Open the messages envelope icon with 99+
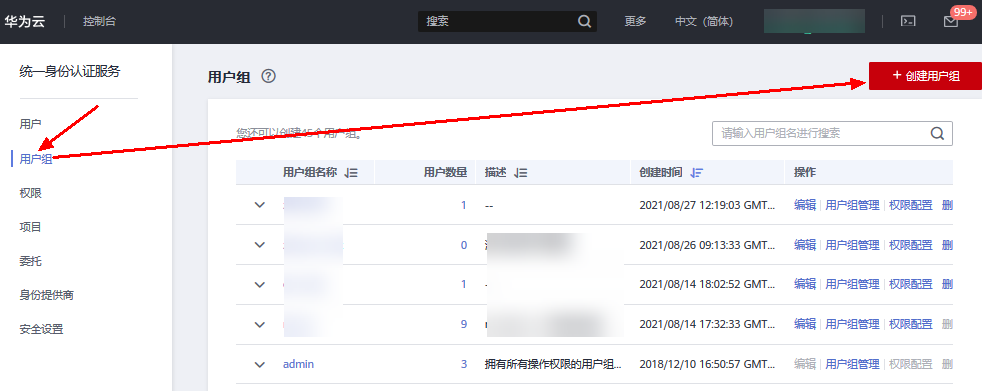 (x=951, y=21)
